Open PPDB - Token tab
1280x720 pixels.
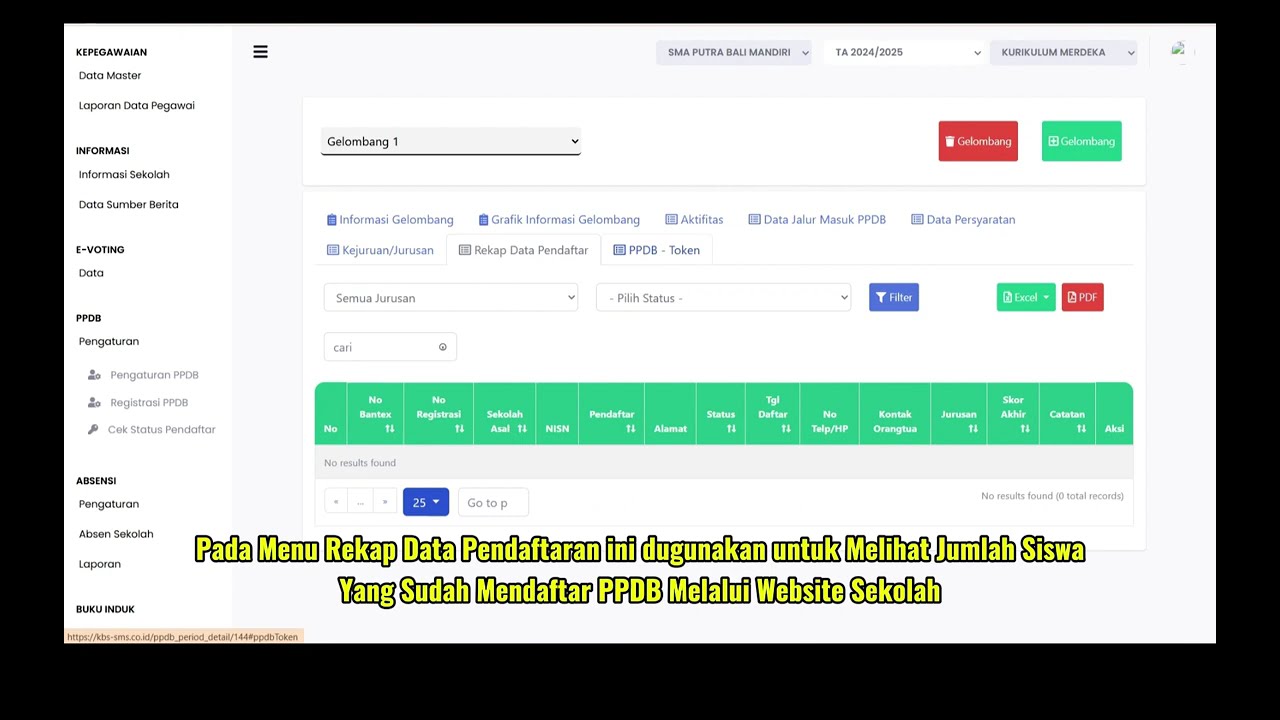[656, 250]
